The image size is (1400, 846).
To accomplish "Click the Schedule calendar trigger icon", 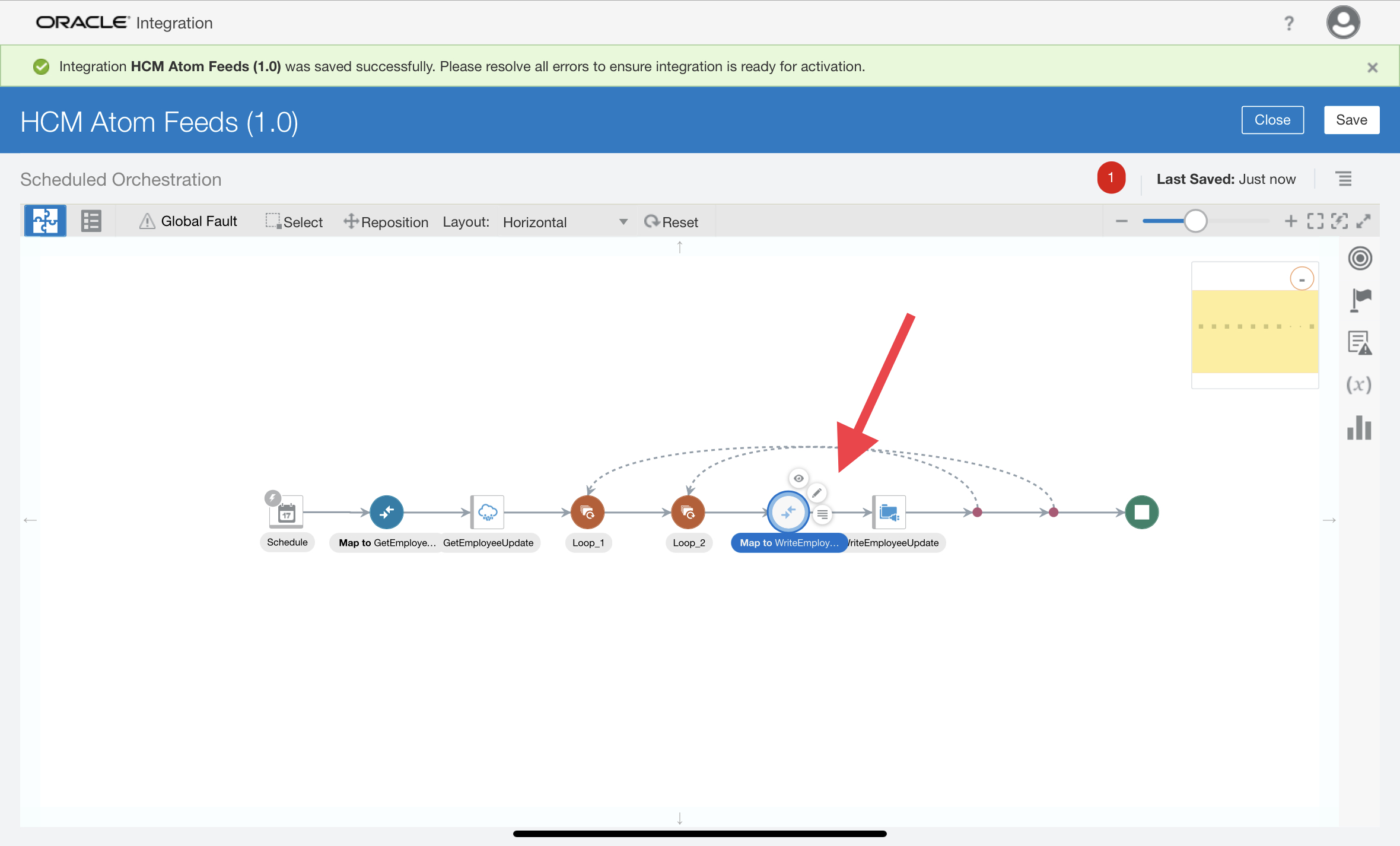I will (287, 512).
